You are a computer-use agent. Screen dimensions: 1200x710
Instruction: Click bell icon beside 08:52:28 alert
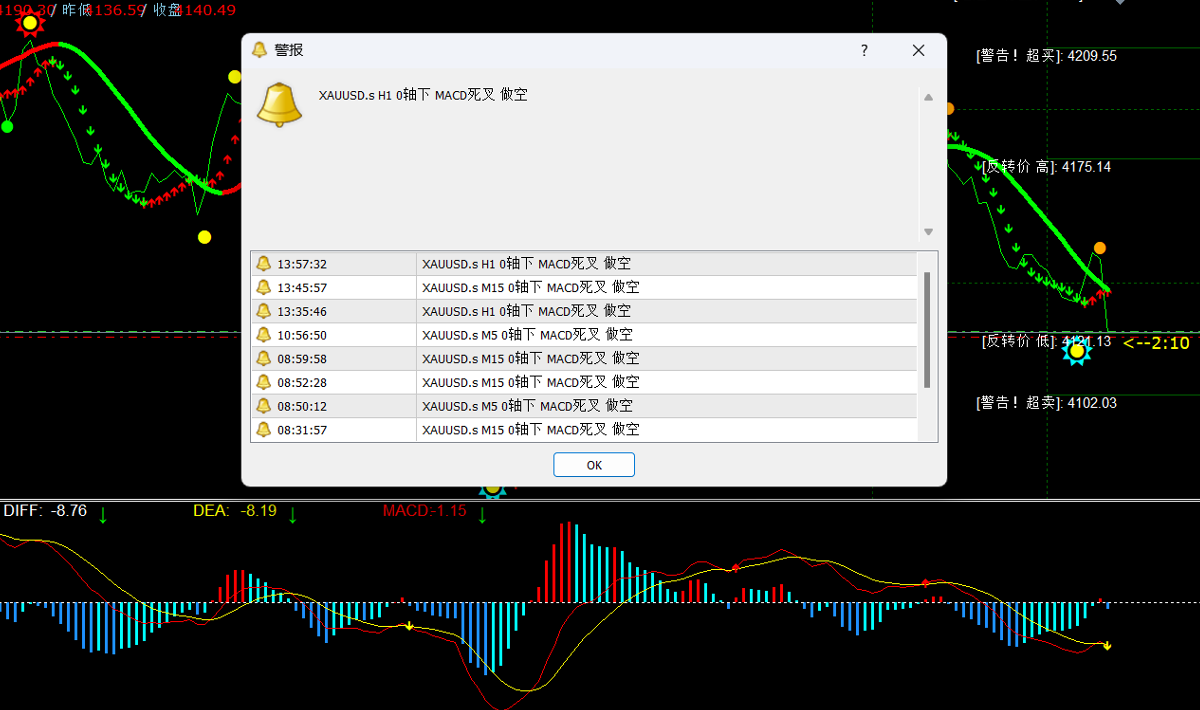[264, 382]
